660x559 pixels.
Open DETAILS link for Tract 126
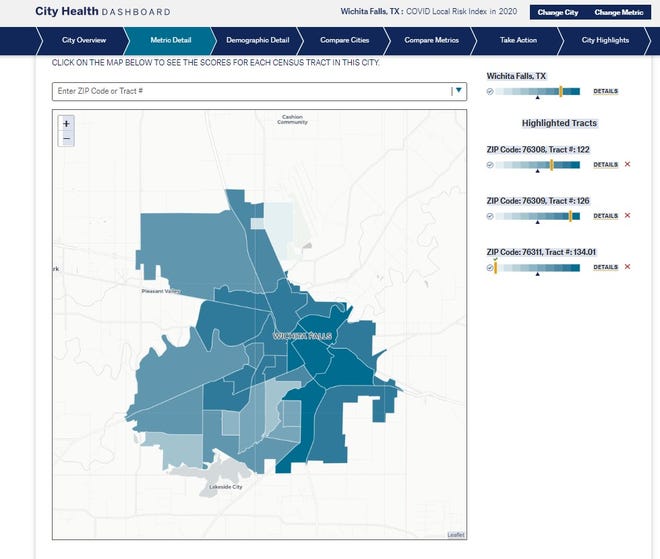click(605, 215)
